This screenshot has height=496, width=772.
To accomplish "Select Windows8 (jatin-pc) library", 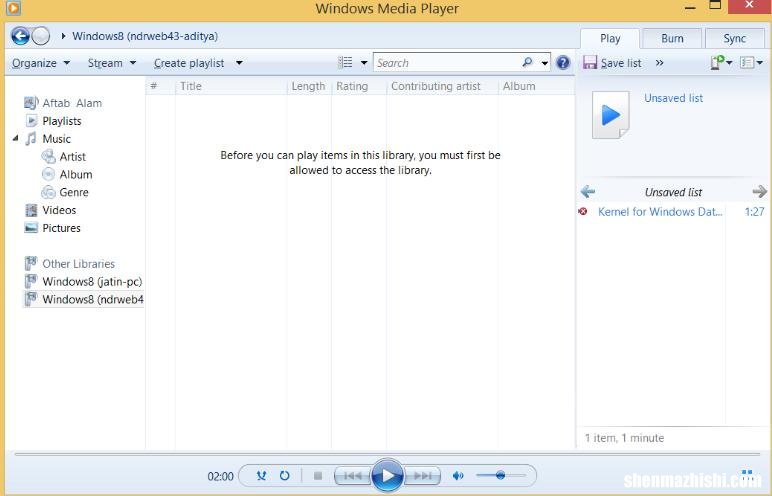I will pos(92,281).
